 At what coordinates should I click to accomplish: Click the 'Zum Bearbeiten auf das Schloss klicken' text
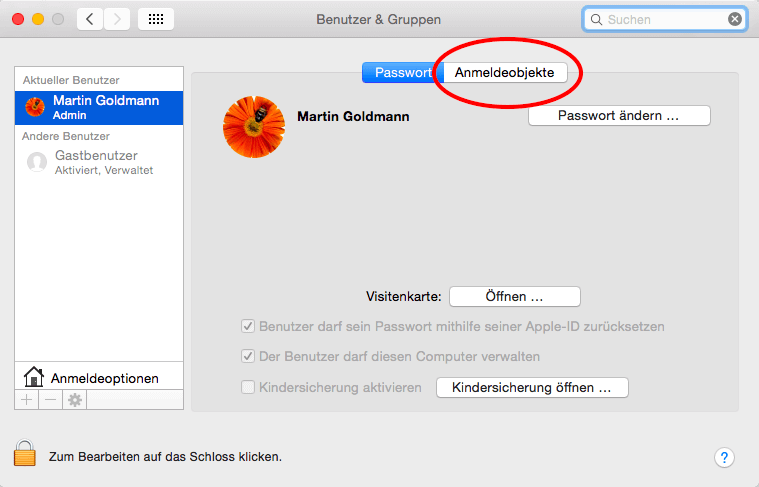(x=165, y=457)
